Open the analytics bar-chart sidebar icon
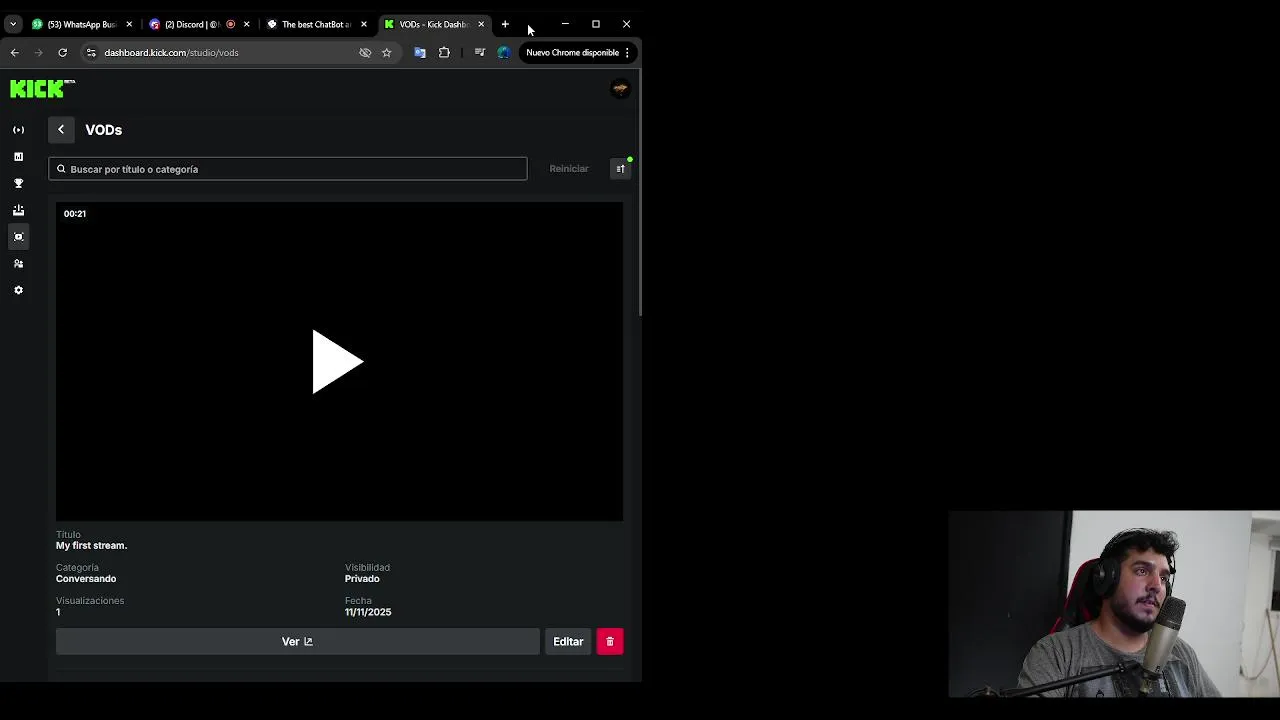Image resolution: width=1280 pixels, height=720 pixels. pos(18,157)
